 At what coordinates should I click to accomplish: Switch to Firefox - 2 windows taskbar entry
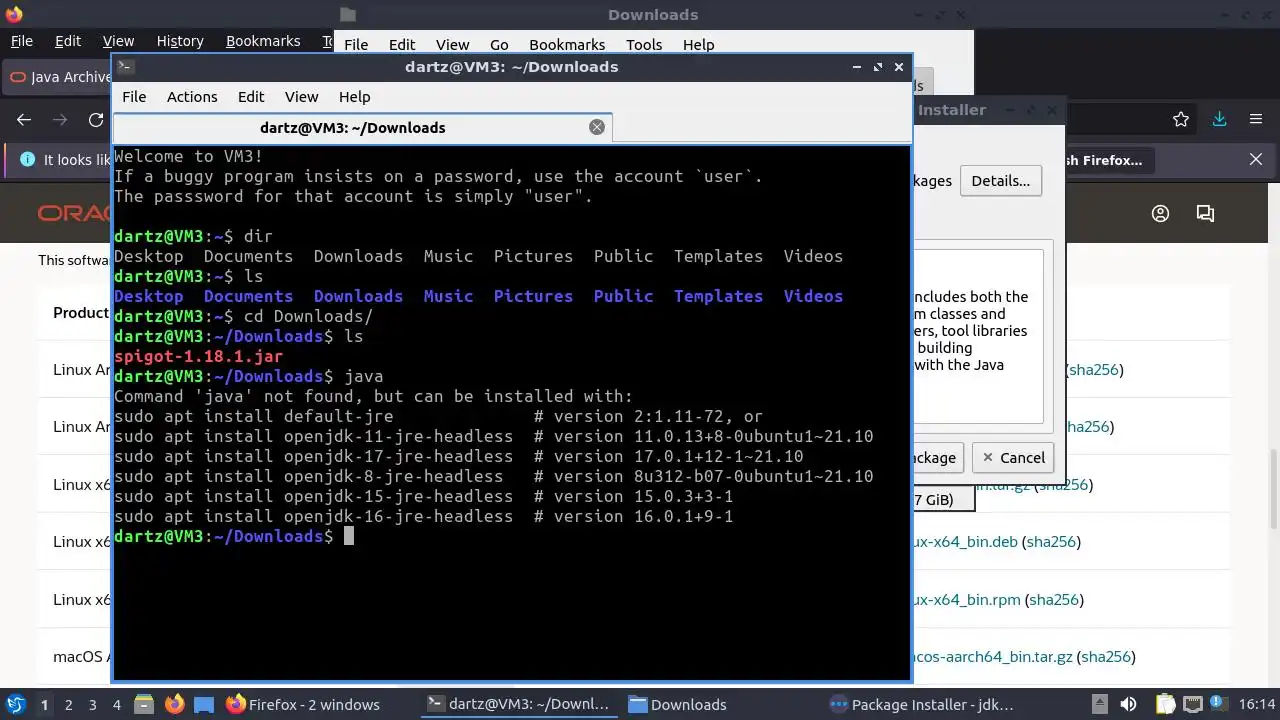pyautogui.click(x=303, y=705)
